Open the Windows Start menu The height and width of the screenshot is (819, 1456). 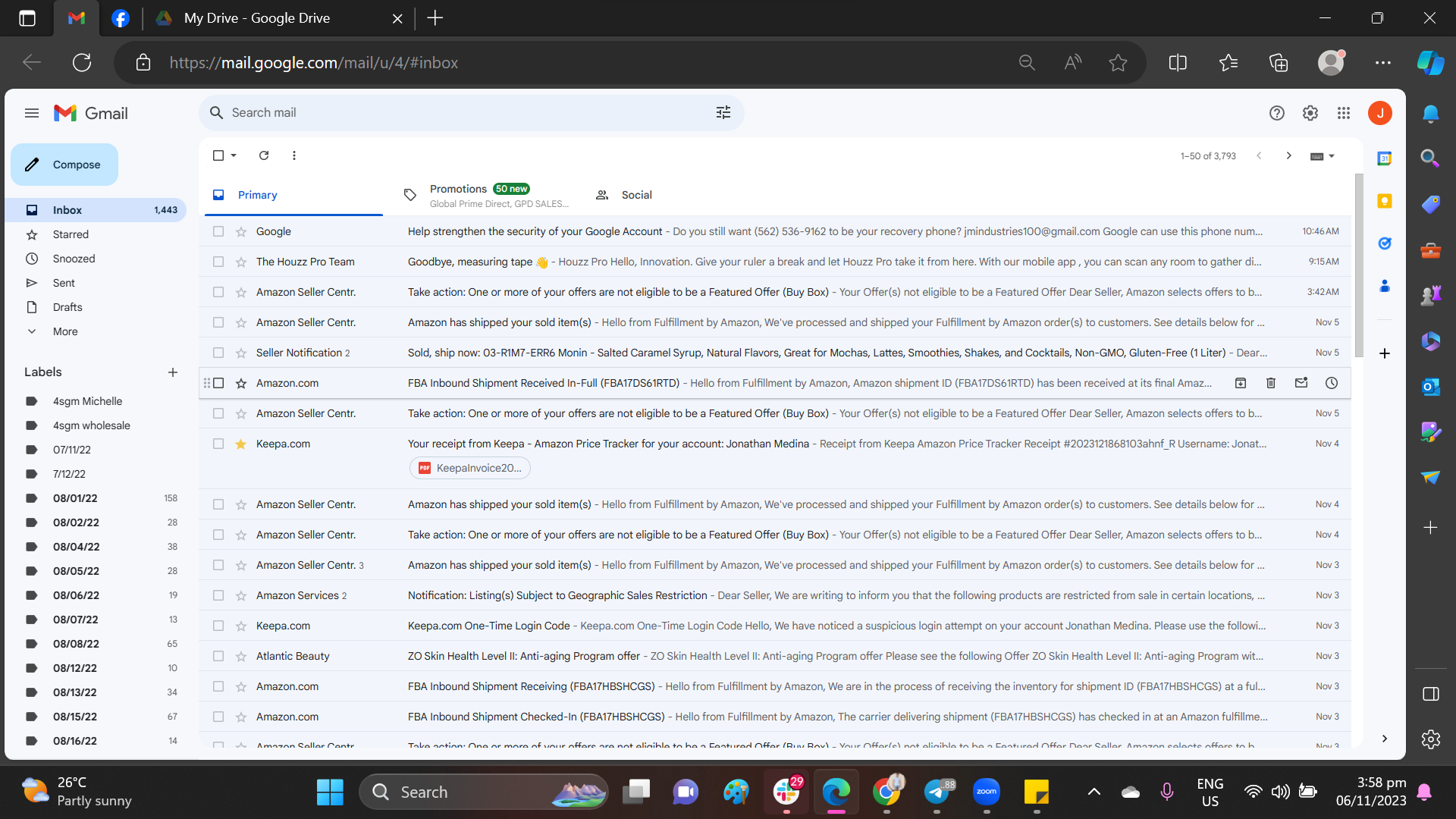330,792
